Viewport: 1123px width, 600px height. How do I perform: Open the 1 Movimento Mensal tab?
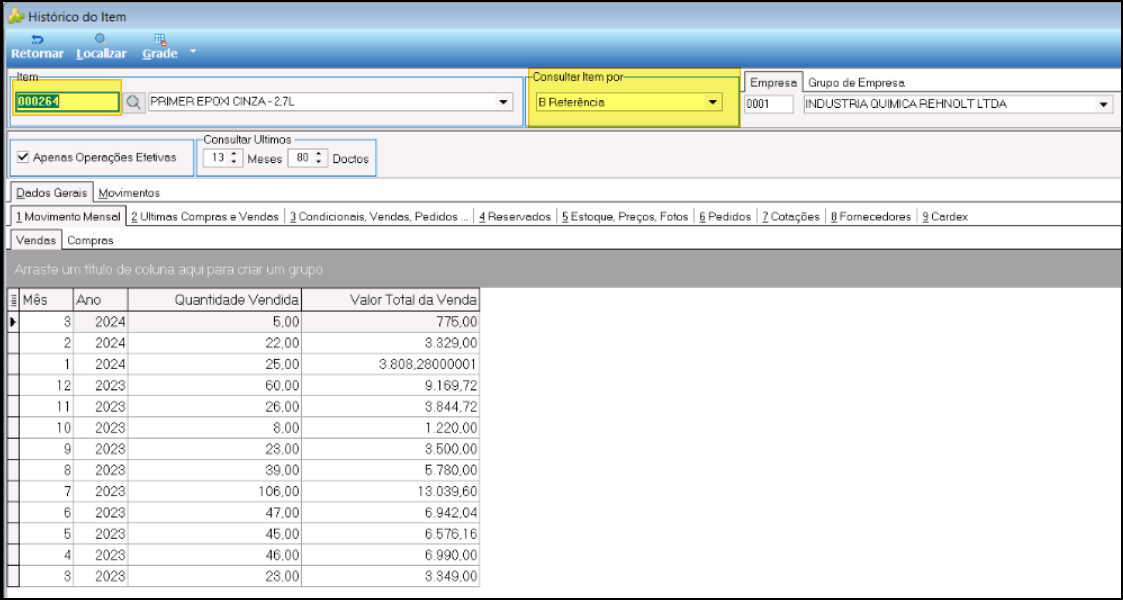click(x=69, y=216)
